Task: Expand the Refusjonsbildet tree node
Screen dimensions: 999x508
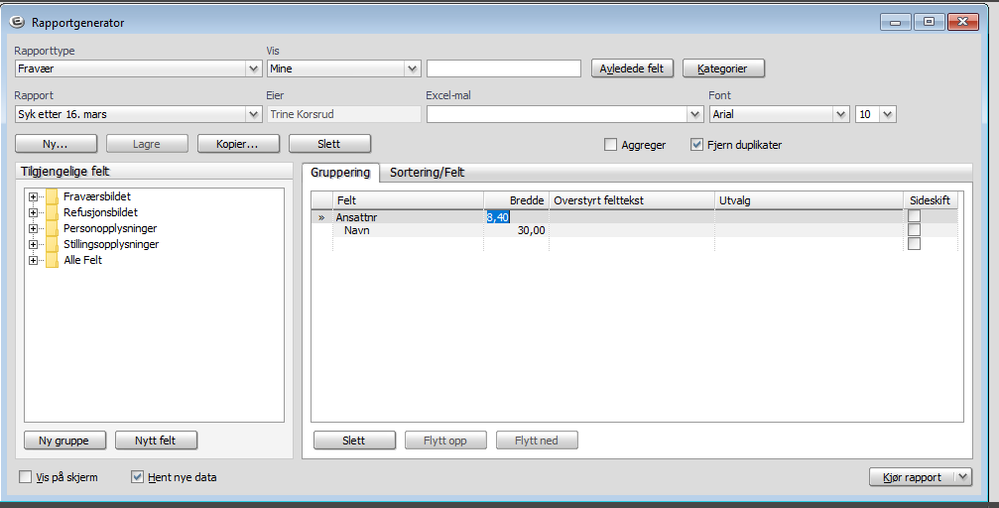Action: coord(33,213)
